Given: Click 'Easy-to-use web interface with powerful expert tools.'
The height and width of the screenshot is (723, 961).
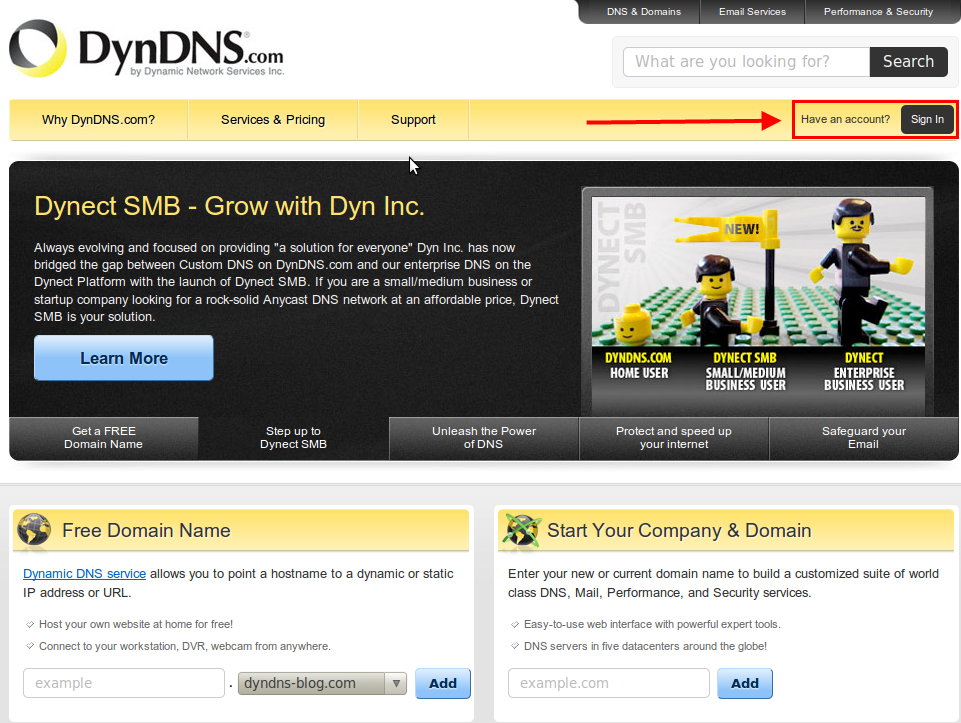Looking at the screenshot, I should coord(652,624).
